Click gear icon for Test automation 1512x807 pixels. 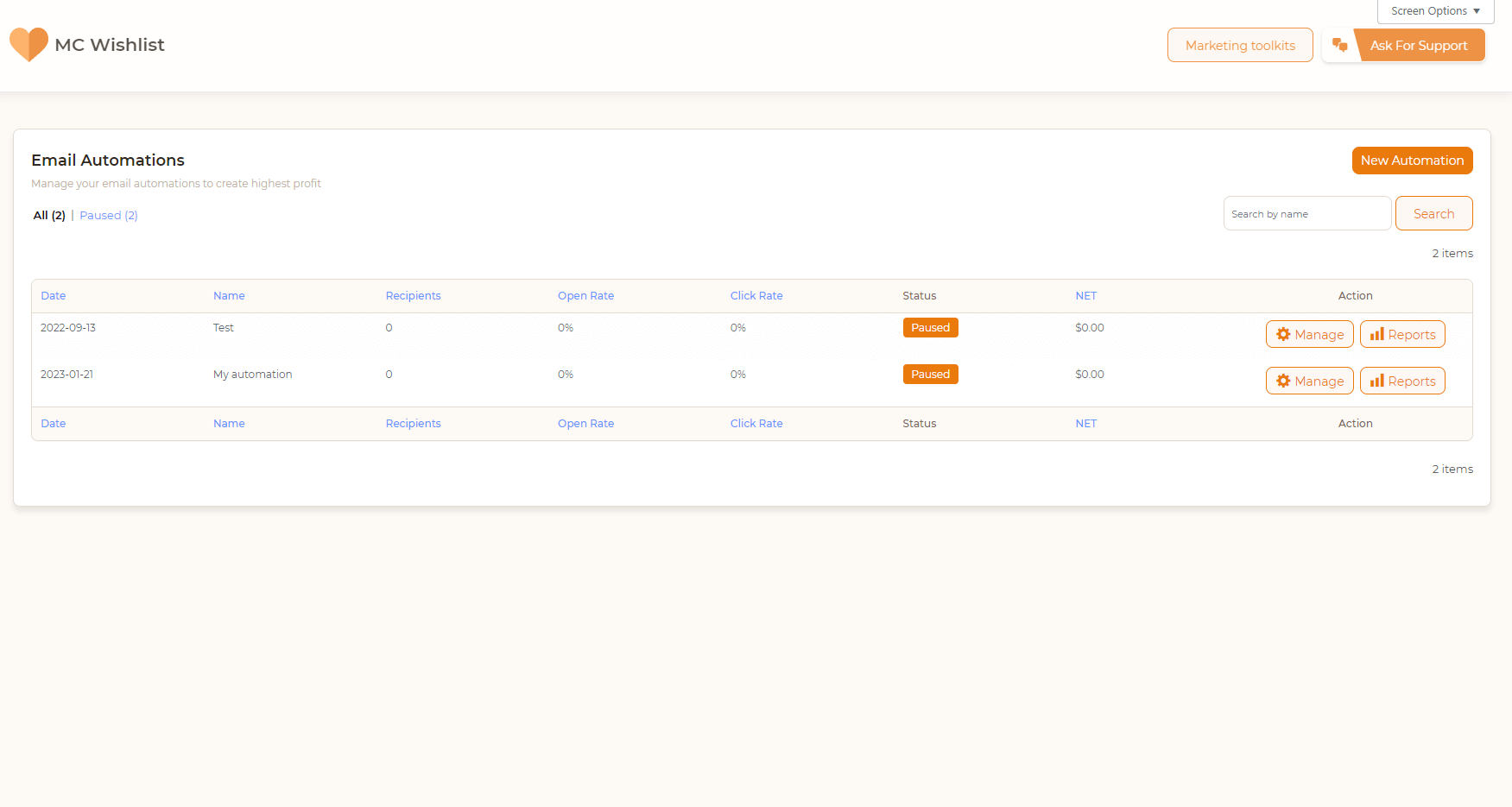(1283, 335)
